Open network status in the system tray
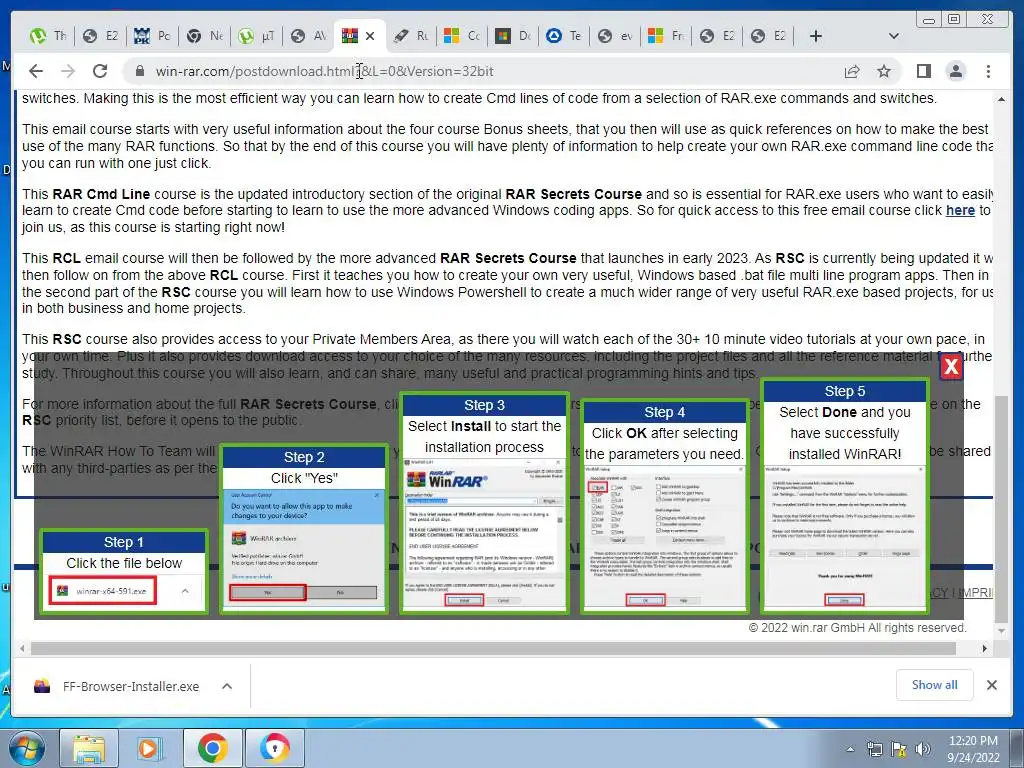Screen dimensions: 1024x768 coord(875,749)
